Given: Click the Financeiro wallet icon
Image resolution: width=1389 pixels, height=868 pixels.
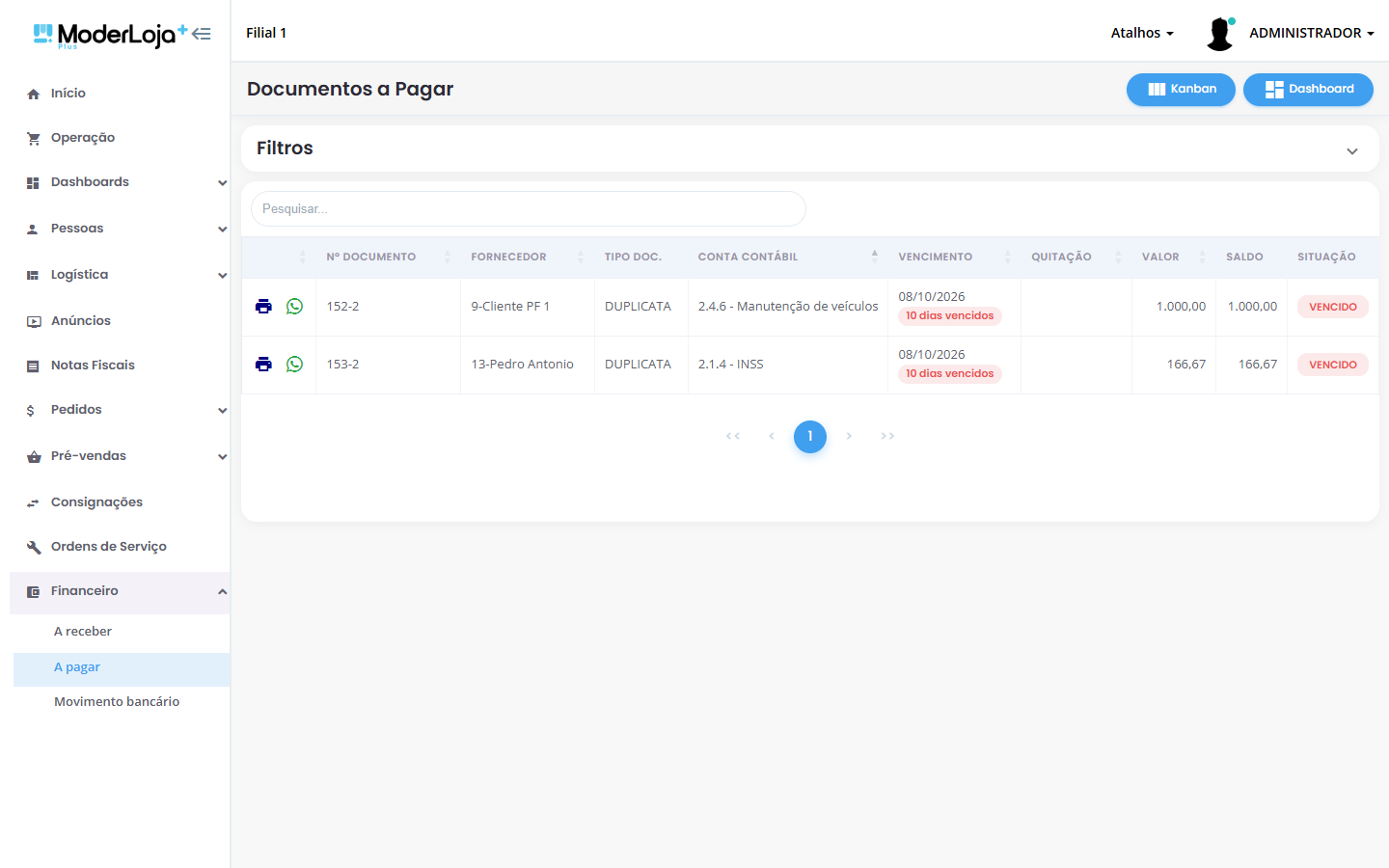Looking at the screenshot, I should pyautogui.click(x=33, y=591).
